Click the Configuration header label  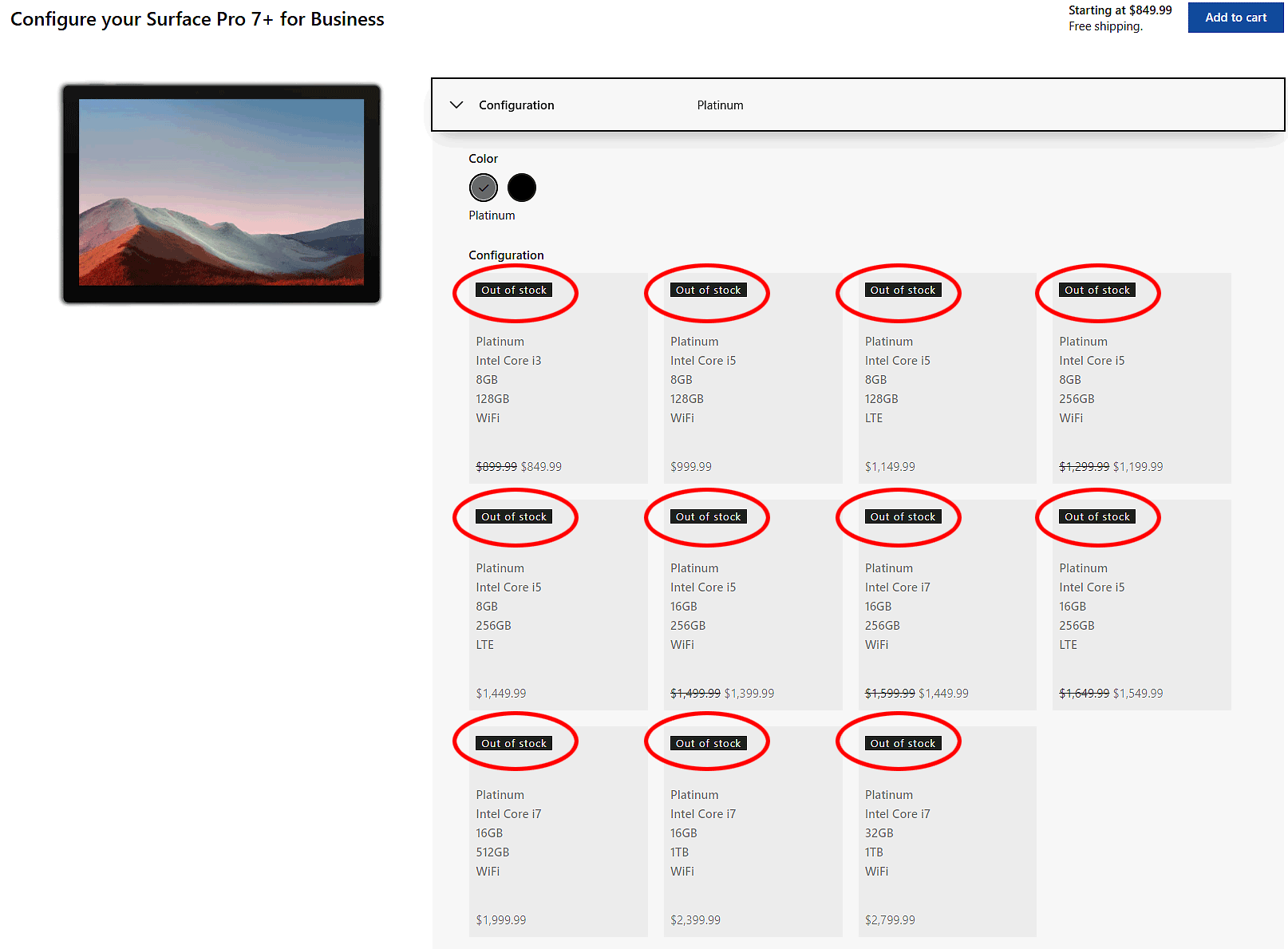pos(516,105)
